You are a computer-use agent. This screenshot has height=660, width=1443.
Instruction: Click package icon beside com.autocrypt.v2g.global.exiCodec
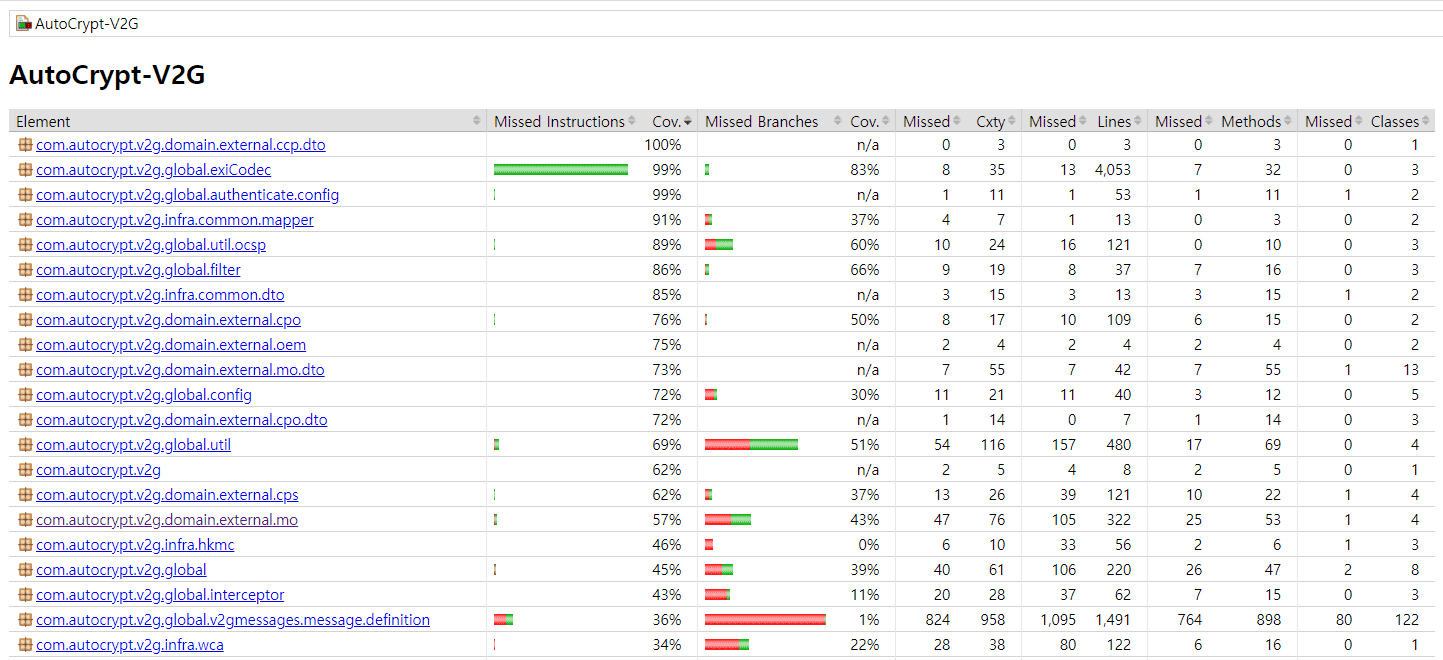(x=25, y=170)
